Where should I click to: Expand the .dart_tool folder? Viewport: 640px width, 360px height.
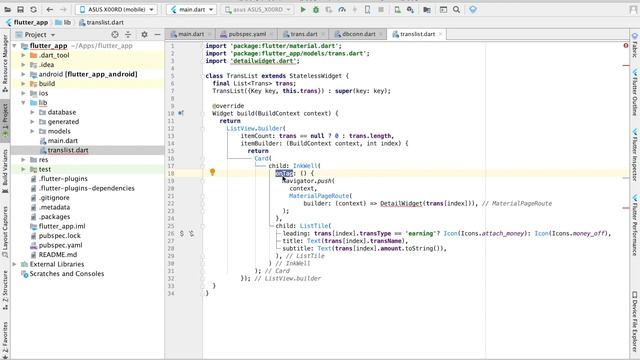(x=24, y=55)
